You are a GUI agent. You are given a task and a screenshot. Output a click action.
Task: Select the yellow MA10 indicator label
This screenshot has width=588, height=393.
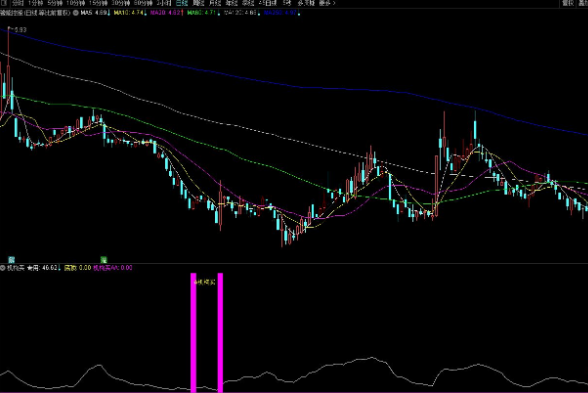[x=129, y=13]
